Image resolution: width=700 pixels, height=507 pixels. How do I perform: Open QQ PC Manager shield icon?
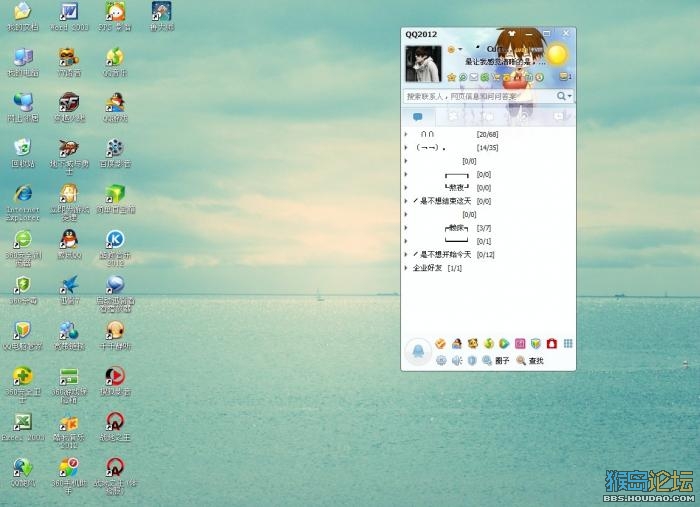click(536, 343)
